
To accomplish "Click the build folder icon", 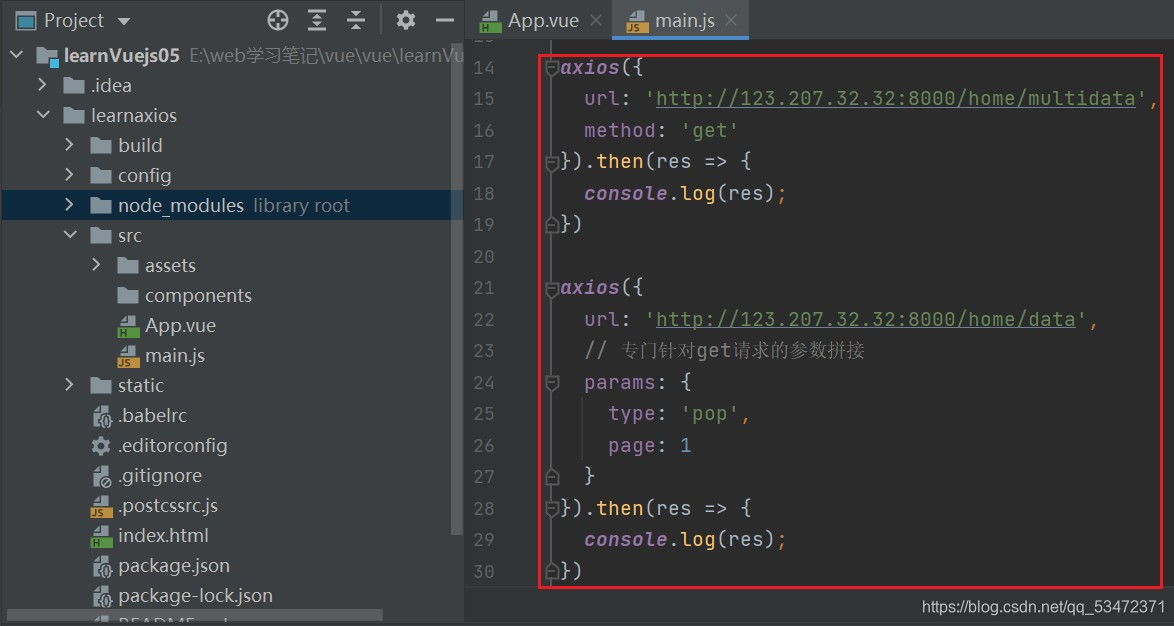I will (100, 145).
